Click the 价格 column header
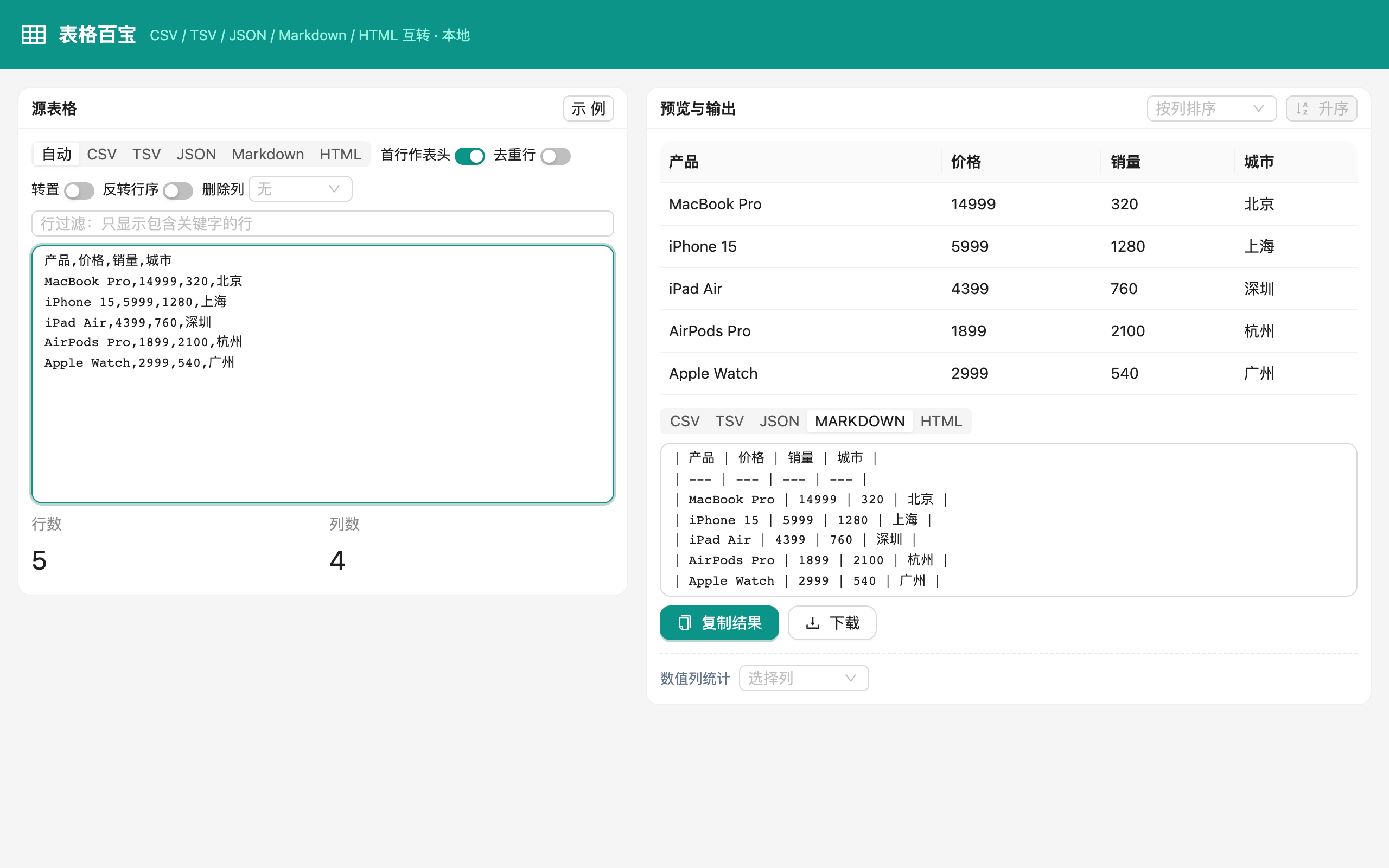This screenshot has width=1389, height=868. click(1021, 162)
